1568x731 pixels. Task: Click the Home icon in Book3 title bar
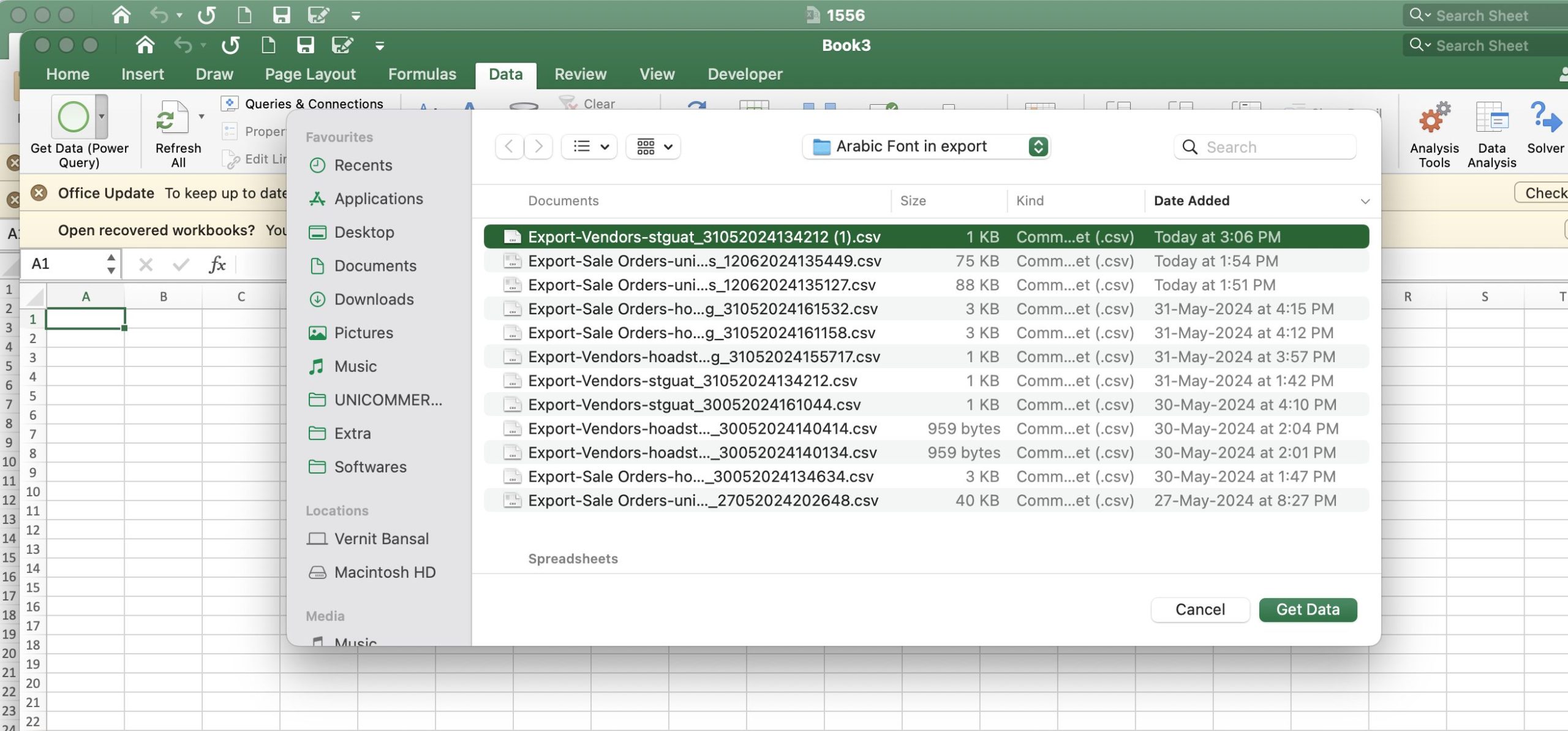click(145, 45)
